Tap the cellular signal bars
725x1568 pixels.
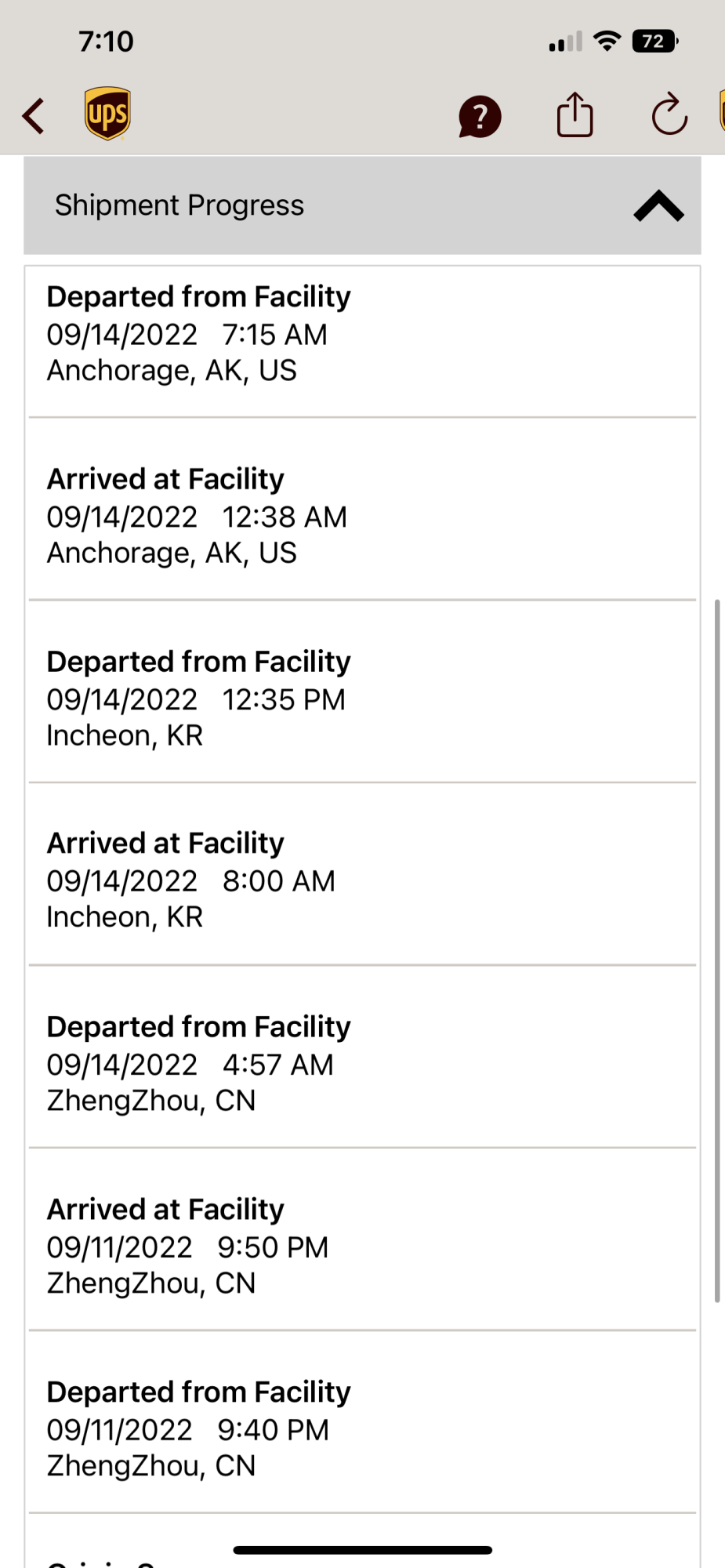[565, 42]
